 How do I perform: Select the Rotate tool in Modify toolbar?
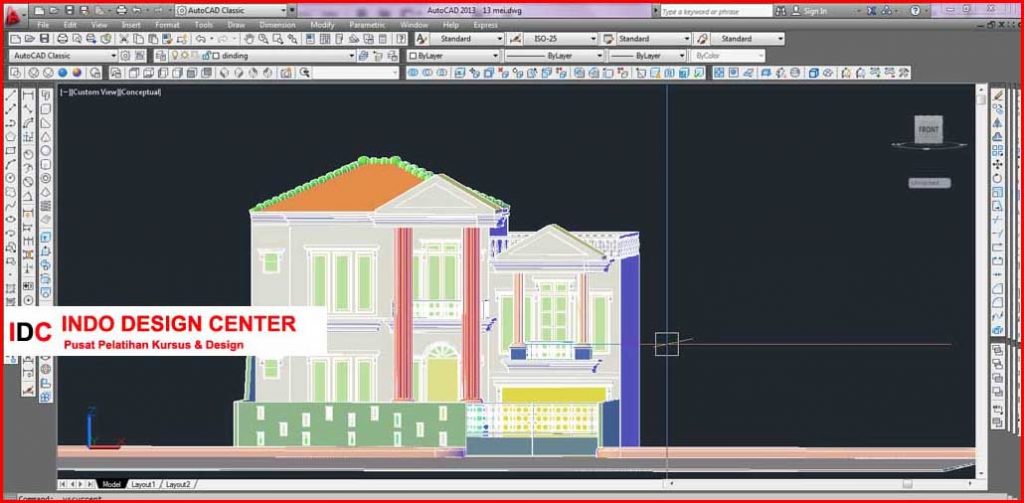[997, 178]
